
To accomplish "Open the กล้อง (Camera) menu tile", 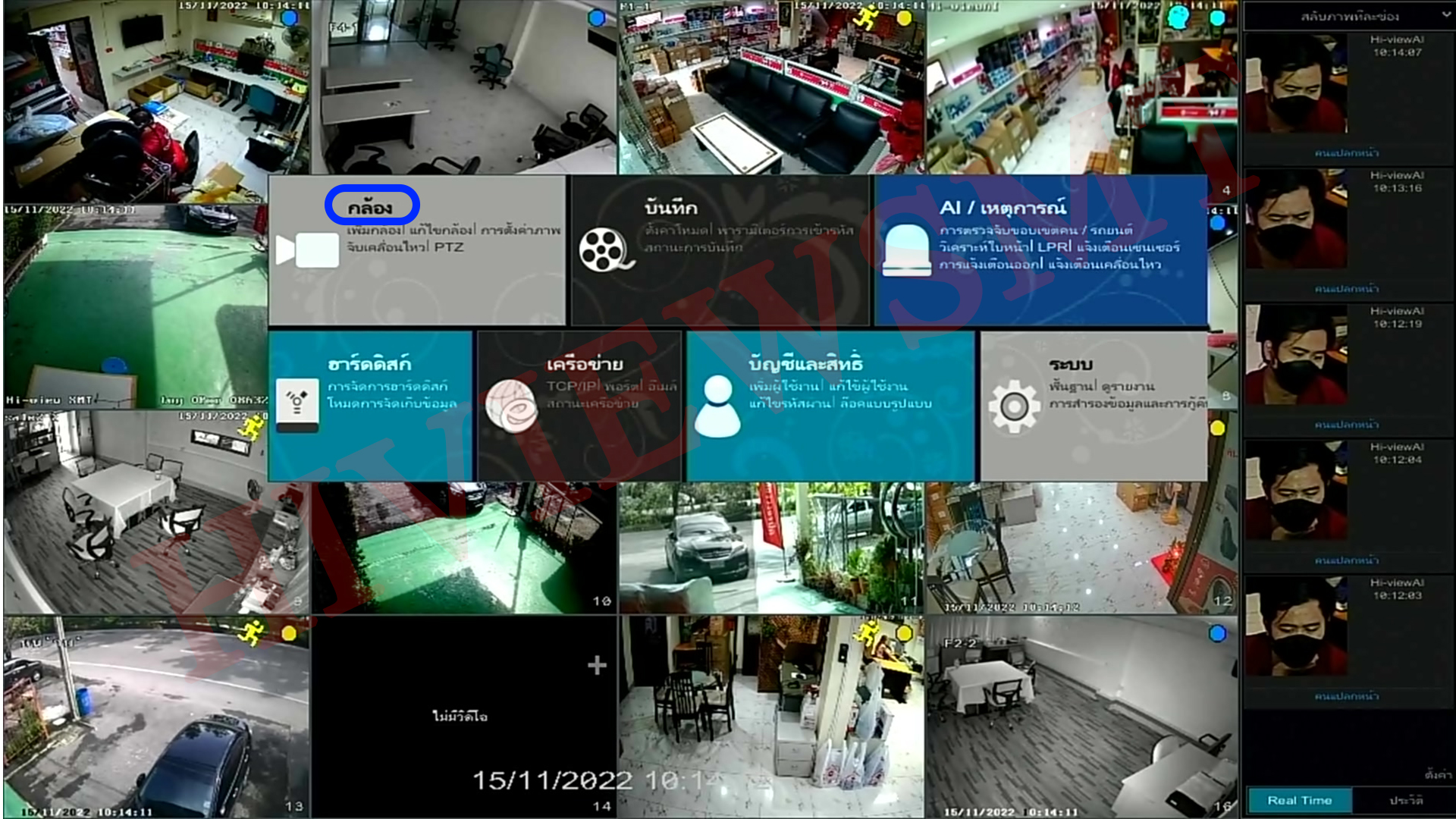I will click(x=371, y=206).
